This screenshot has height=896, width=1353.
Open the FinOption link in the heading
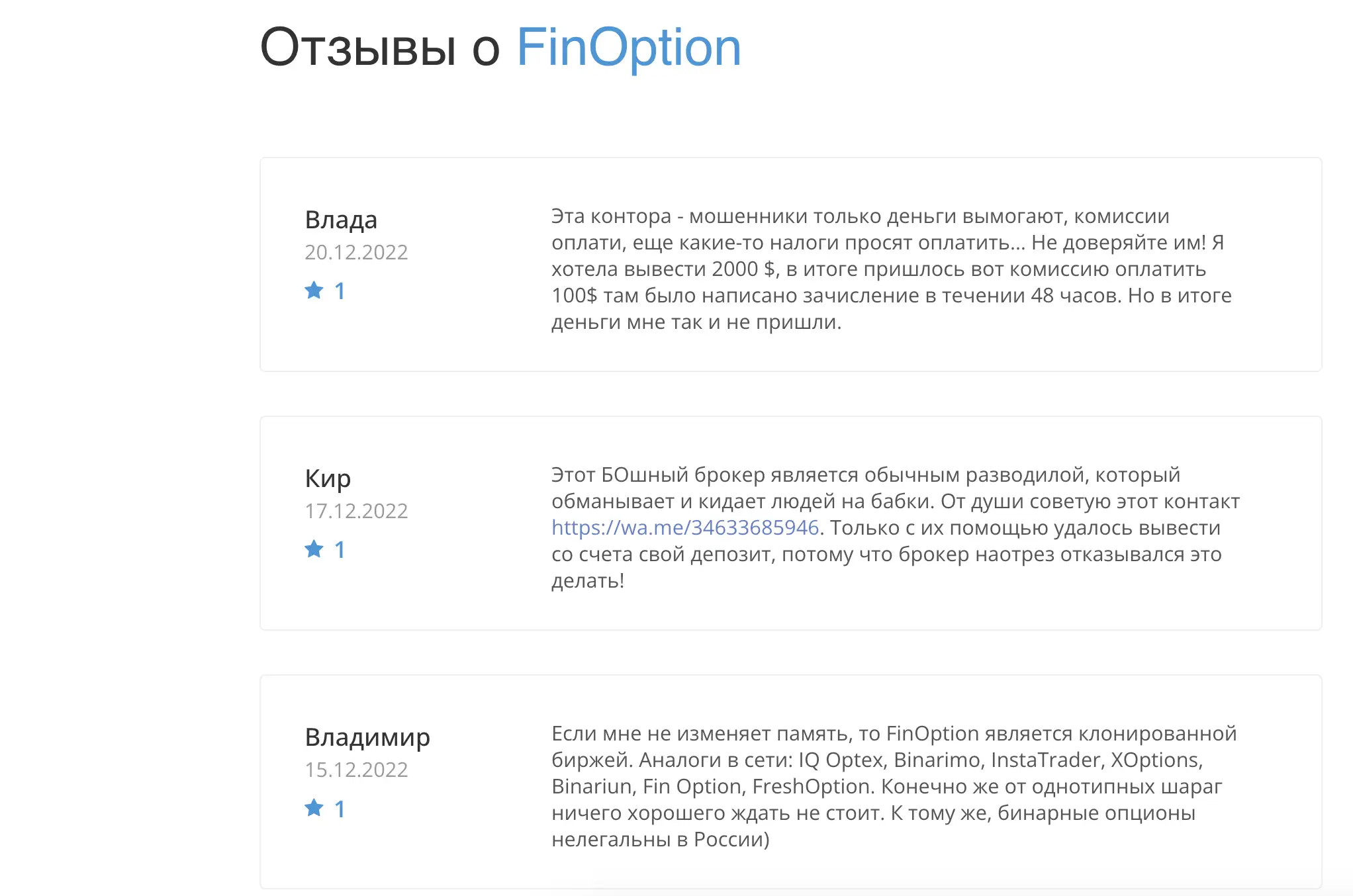pos(629,48)
